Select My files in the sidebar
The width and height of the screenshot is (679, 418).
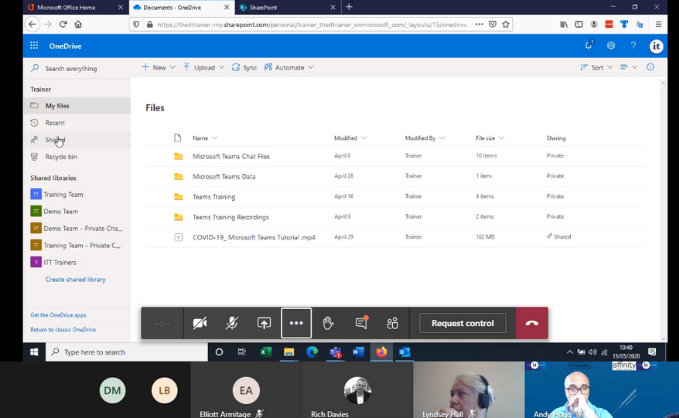[77, 106]
